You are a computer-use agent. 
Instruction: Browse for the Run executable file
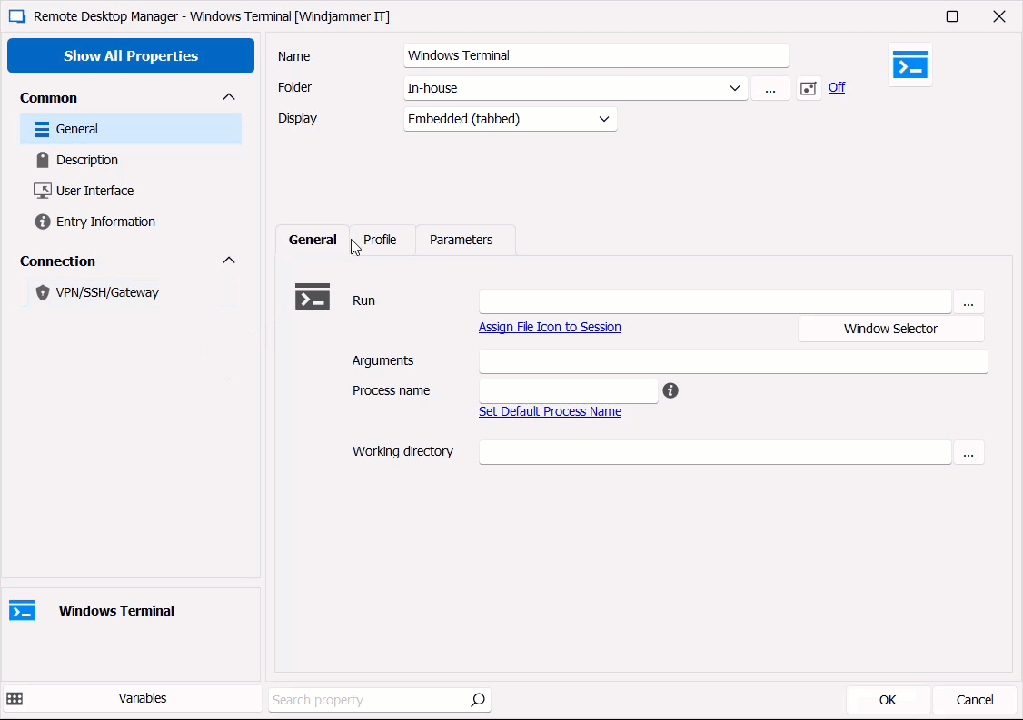(968, 301)
